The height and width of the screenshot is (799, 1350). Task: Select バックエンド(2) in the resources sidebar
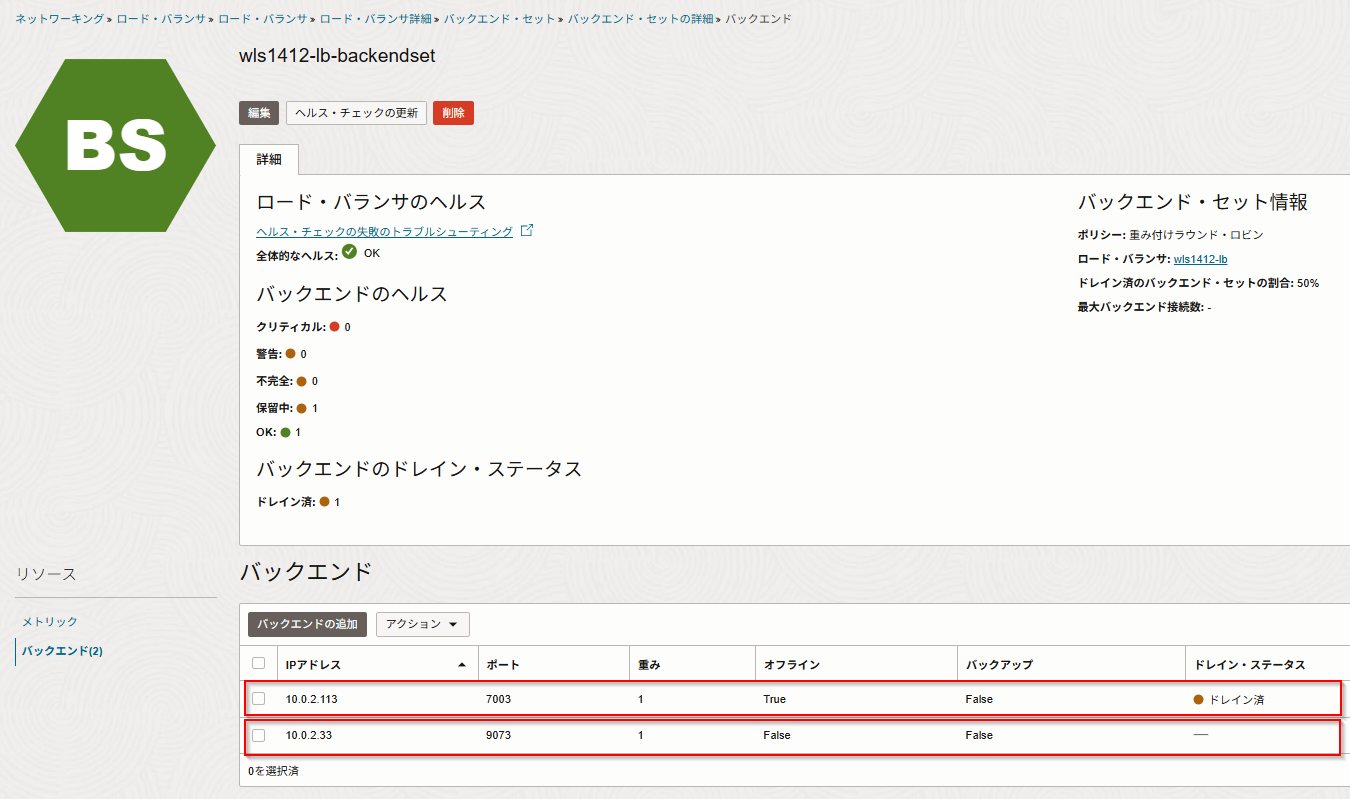(62, 651)
